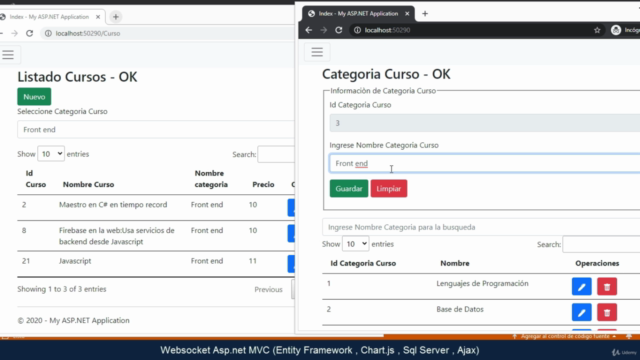
Task: Sort by Precio column header
Action: 263,184
